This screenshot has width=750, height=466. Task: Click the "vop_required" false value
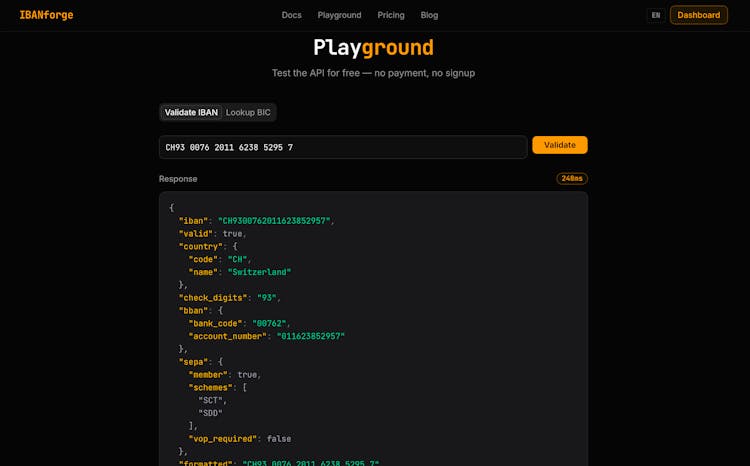[x=279, y=439]
